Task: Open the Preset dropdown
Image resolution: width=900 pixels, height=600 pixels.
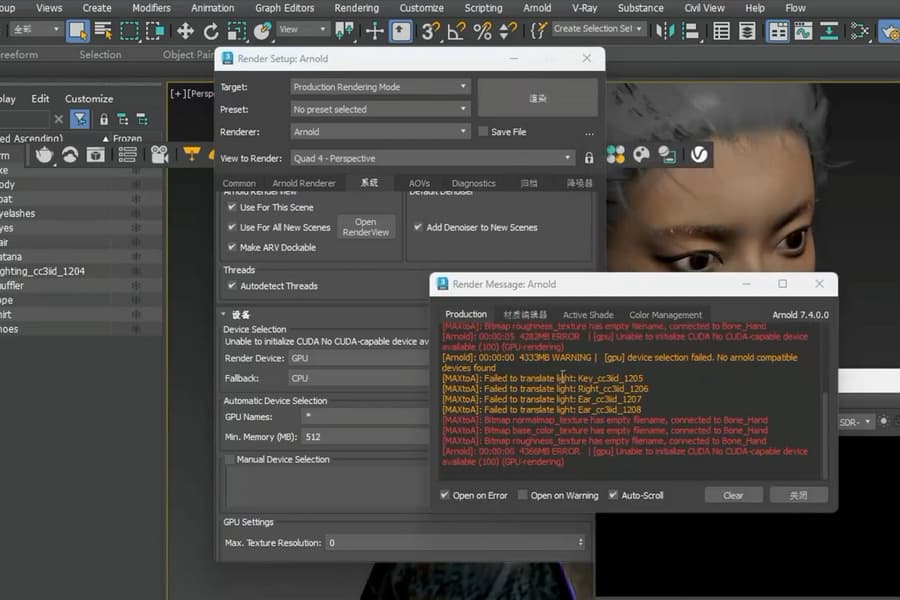Action: 380,109
